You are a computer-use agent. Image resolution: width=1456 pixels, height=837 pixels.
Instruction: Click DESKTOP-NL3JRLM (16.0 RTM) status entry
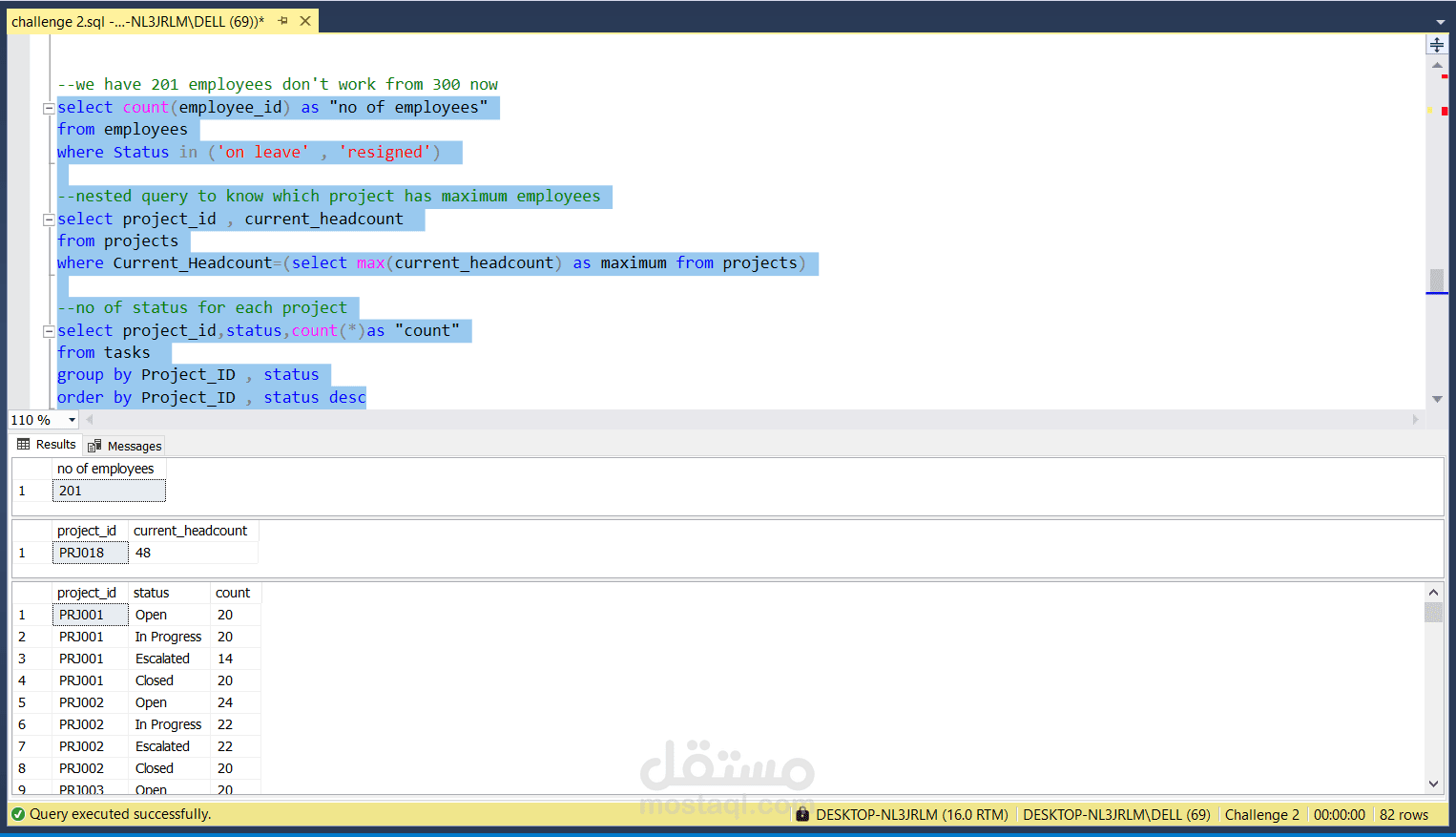coord(912,814)
